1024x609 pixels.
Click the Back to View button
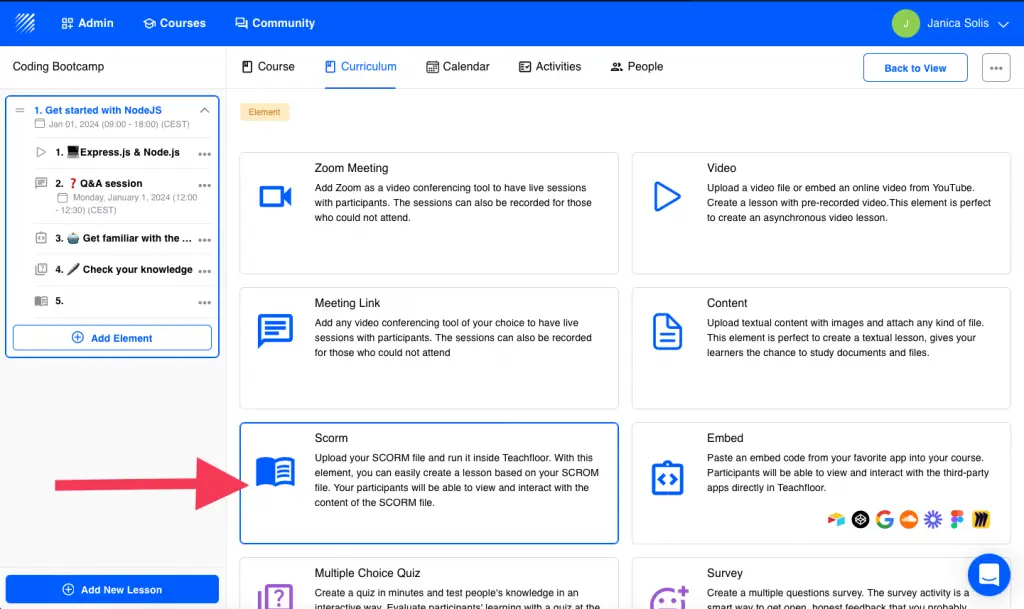pos(914,67)
